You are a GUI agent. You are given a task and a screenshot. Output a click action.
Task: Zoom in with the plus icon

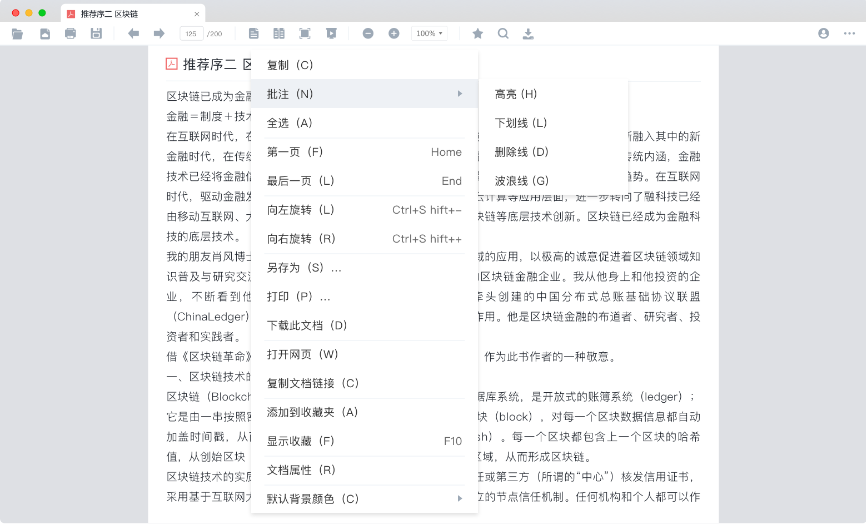click(x=394, y=34)
